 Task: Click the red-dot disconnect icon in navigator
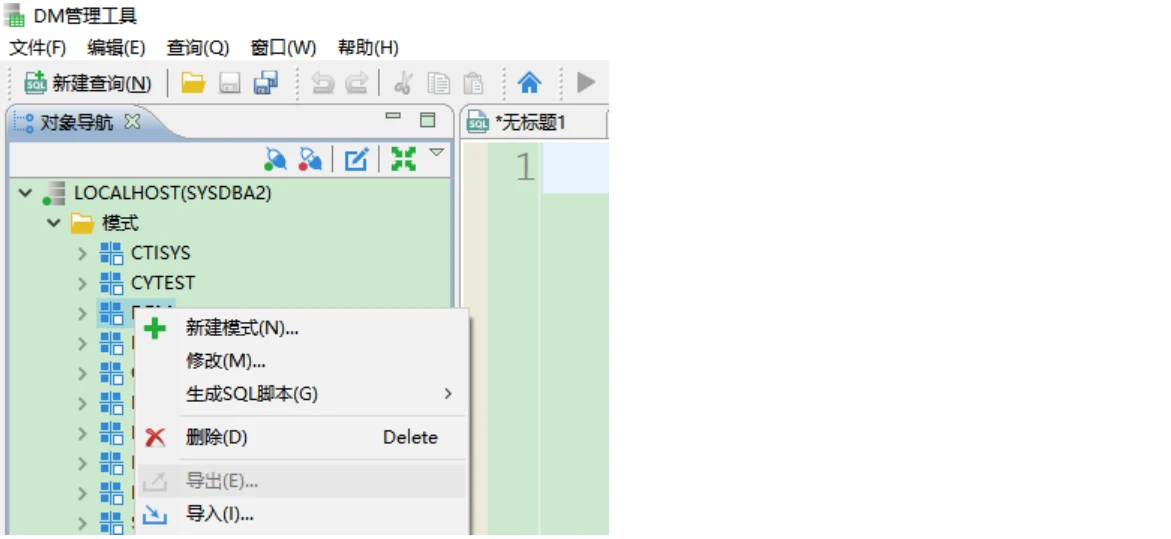(x=310, y=158)
